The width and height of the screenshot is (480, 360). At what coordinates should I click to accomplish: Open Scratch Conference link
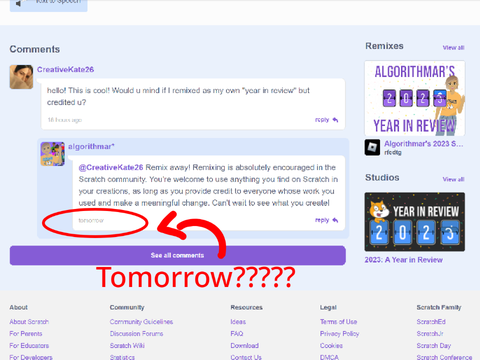(x=444, y=357)
